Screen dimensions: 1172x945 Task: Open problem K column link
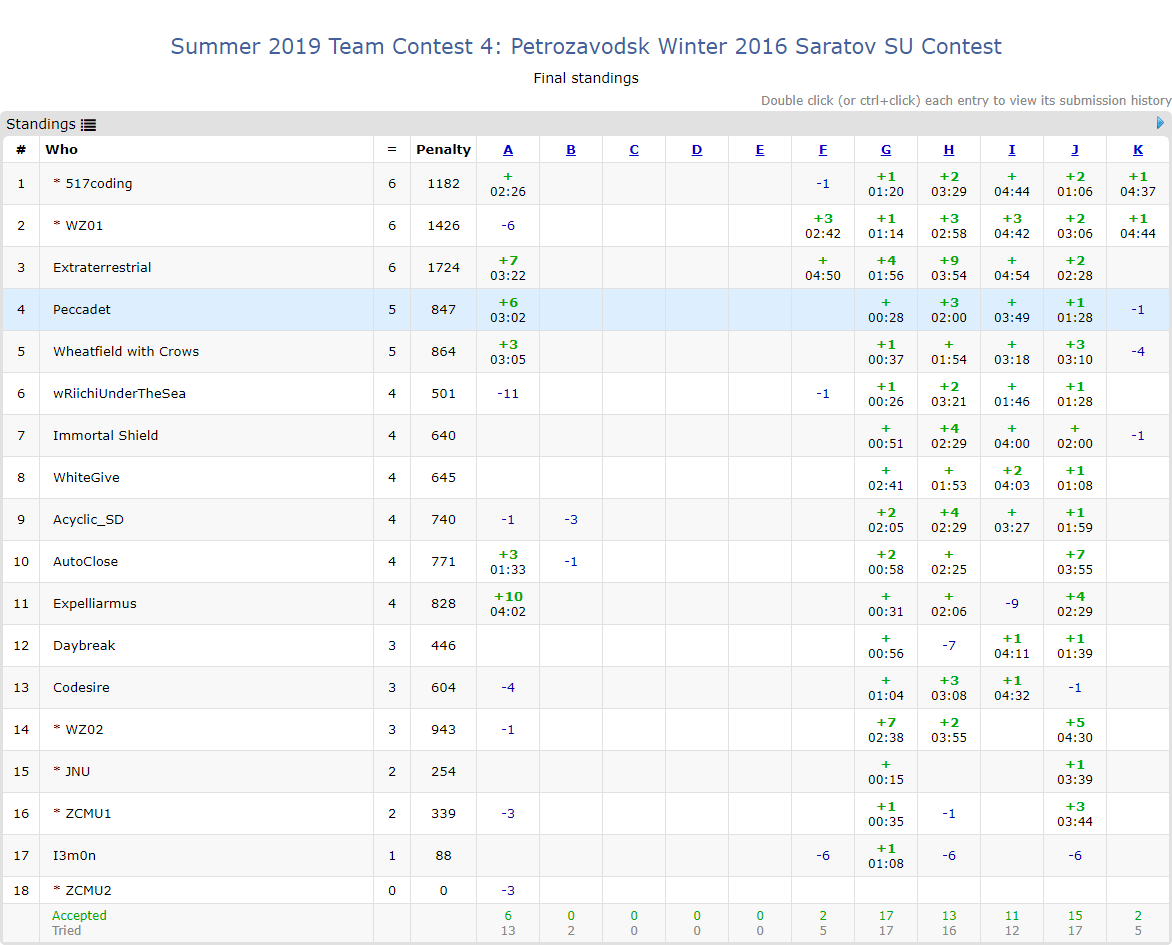coord(1138,150)
